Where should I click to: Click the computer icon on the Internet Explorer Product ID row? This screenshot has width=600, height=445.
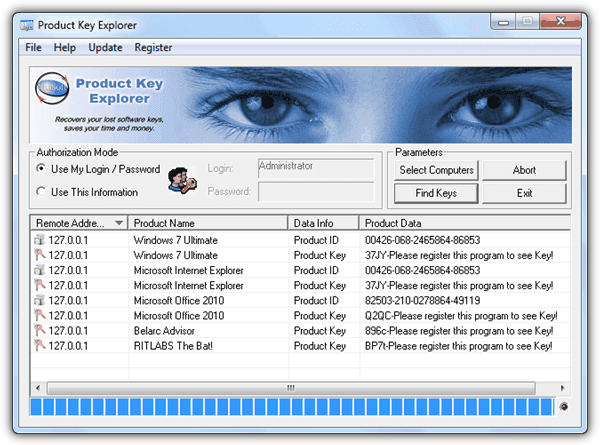click(x=39, y=270)
